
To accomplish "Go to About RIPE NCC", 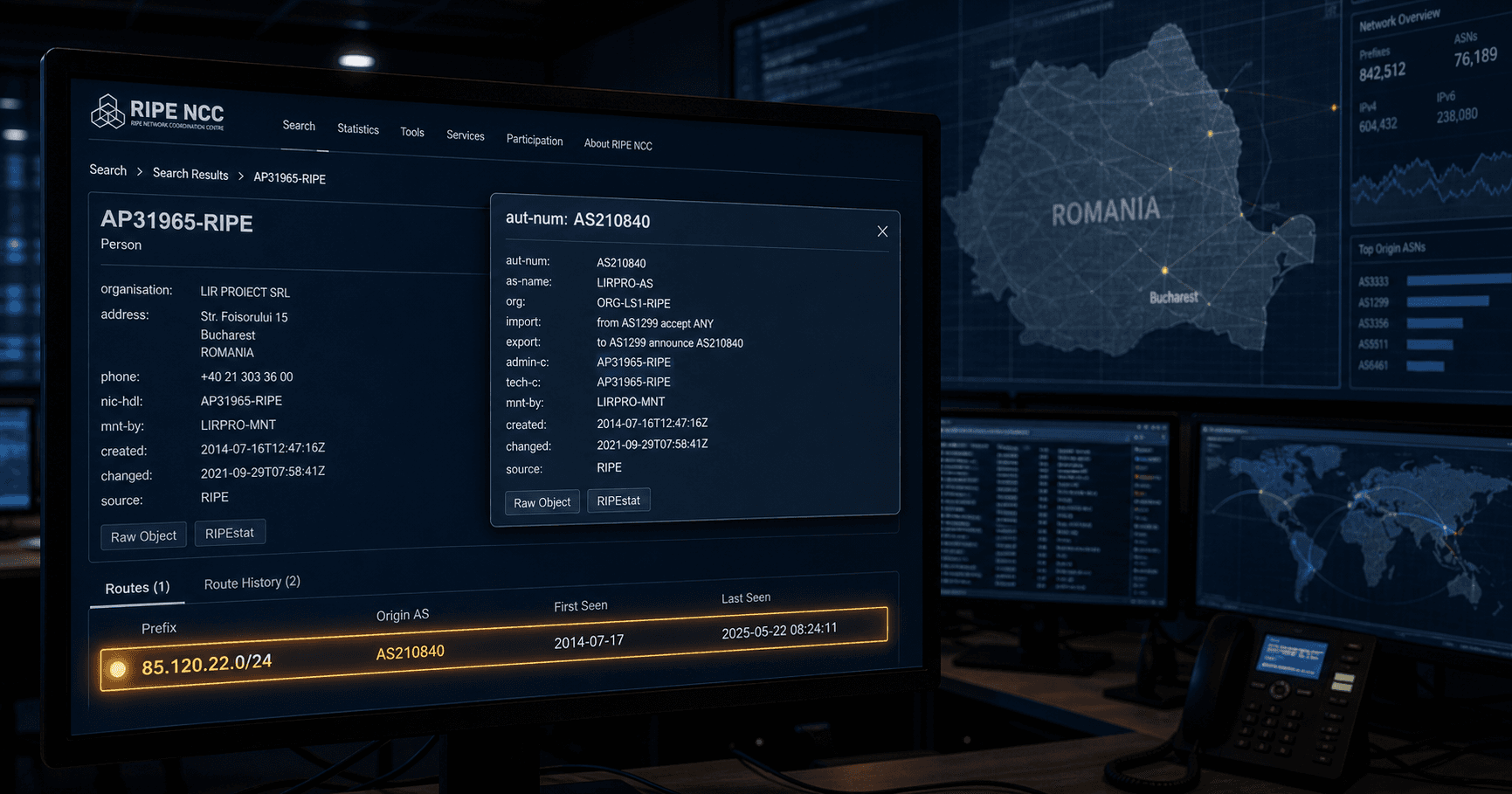I will coord(618,145).
